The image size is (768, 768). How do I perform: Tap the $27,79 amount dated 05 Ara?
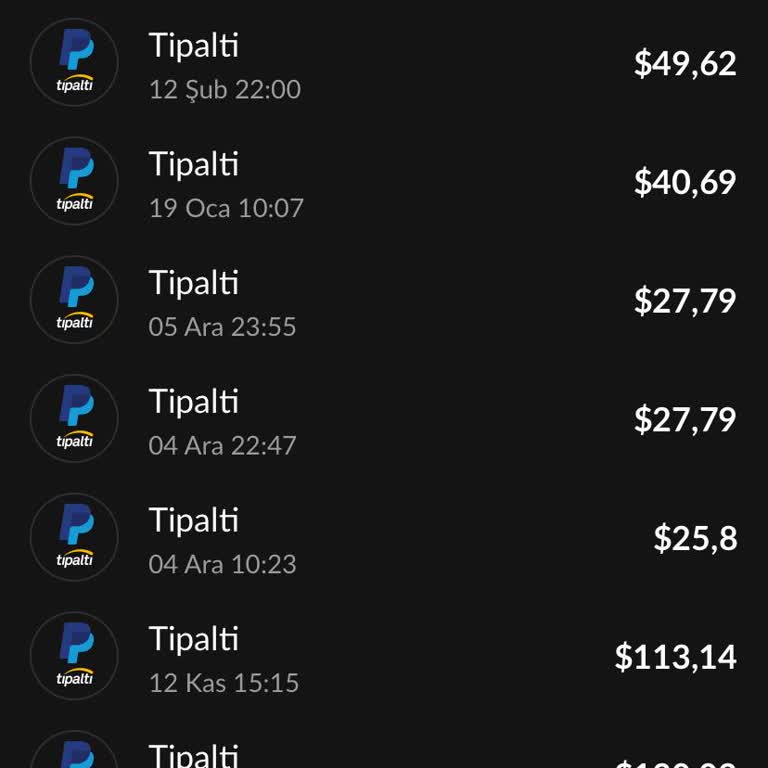pos(685,300)
